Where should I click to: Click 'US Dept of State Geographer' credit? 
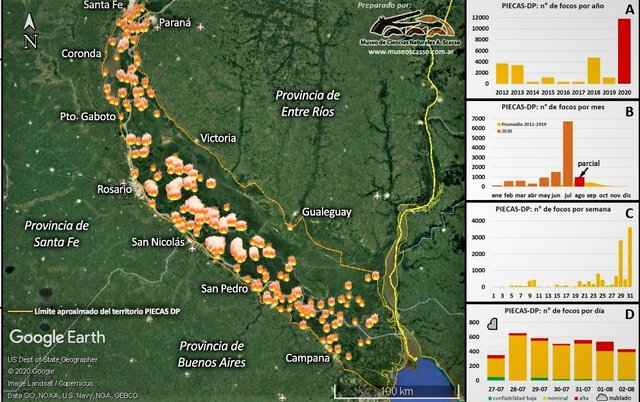pos(53,360)
